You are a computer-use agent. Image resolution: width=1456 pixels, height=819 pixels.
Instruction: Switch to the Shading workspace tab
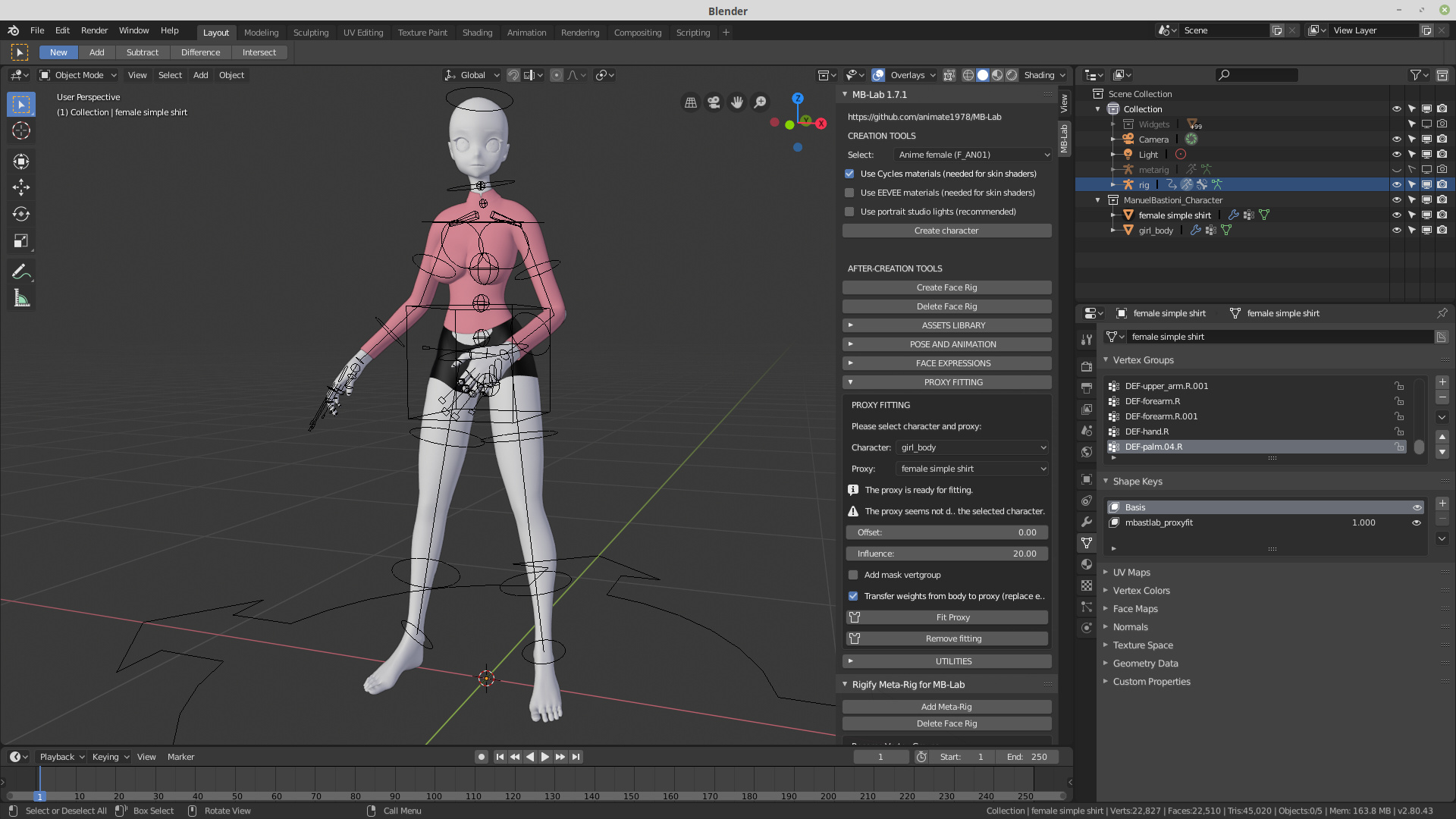(477, 33)
